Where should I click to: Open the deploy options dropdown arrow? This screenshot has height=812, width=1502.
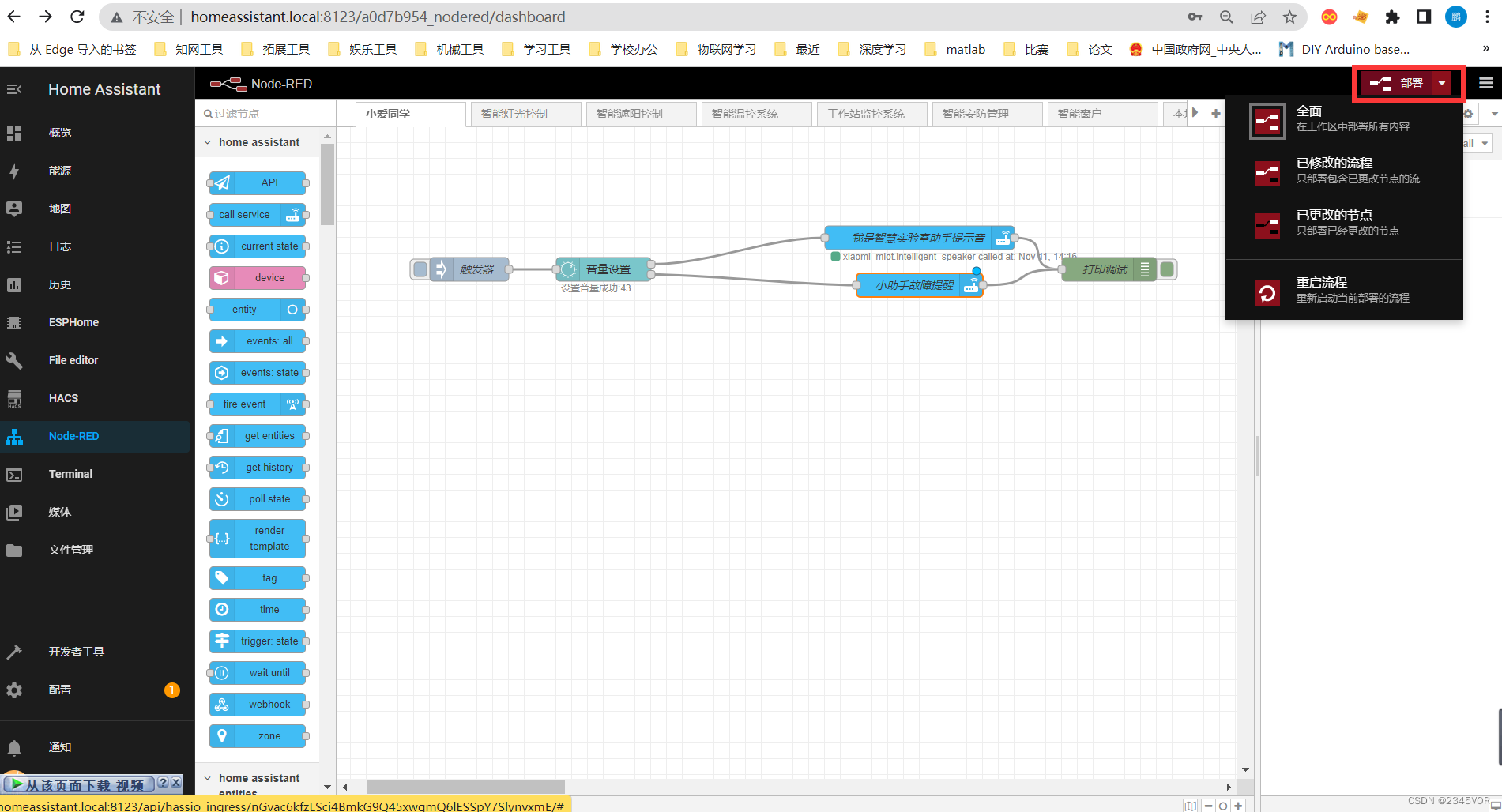pyautogui.click(x=1442, y=83)
